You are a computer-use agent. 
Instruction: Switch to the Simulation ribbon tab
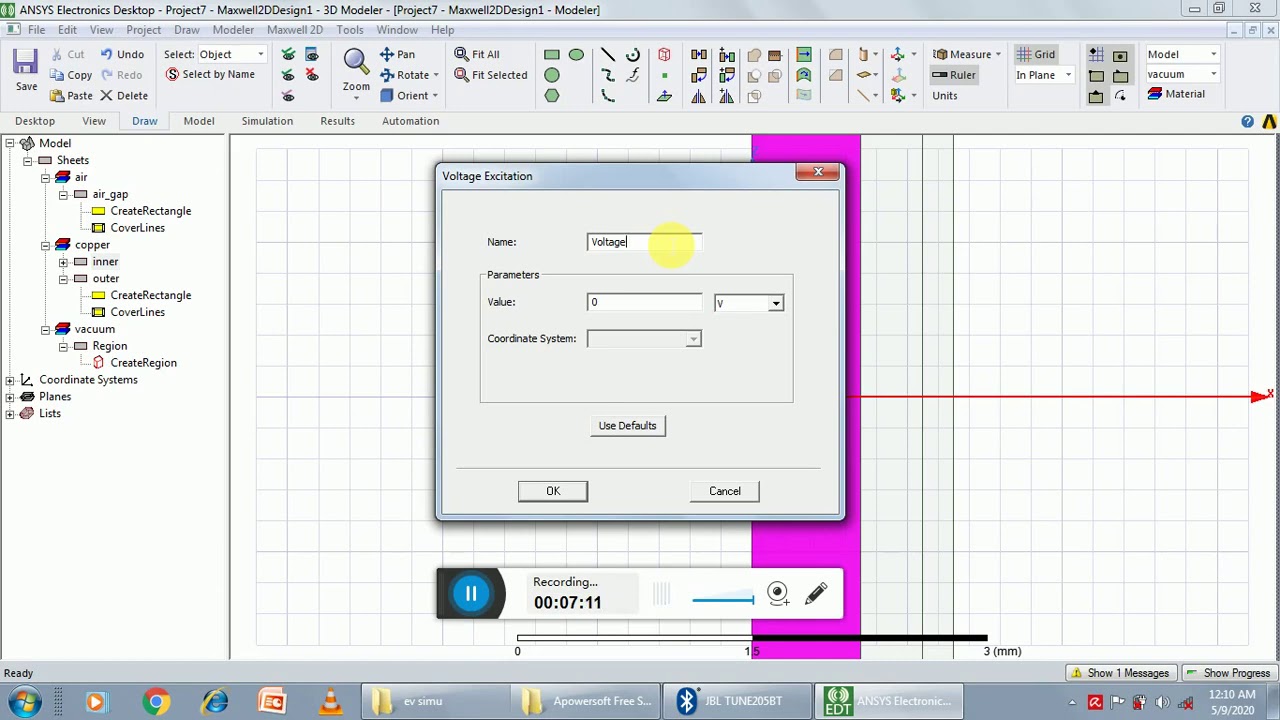(267, 121)
